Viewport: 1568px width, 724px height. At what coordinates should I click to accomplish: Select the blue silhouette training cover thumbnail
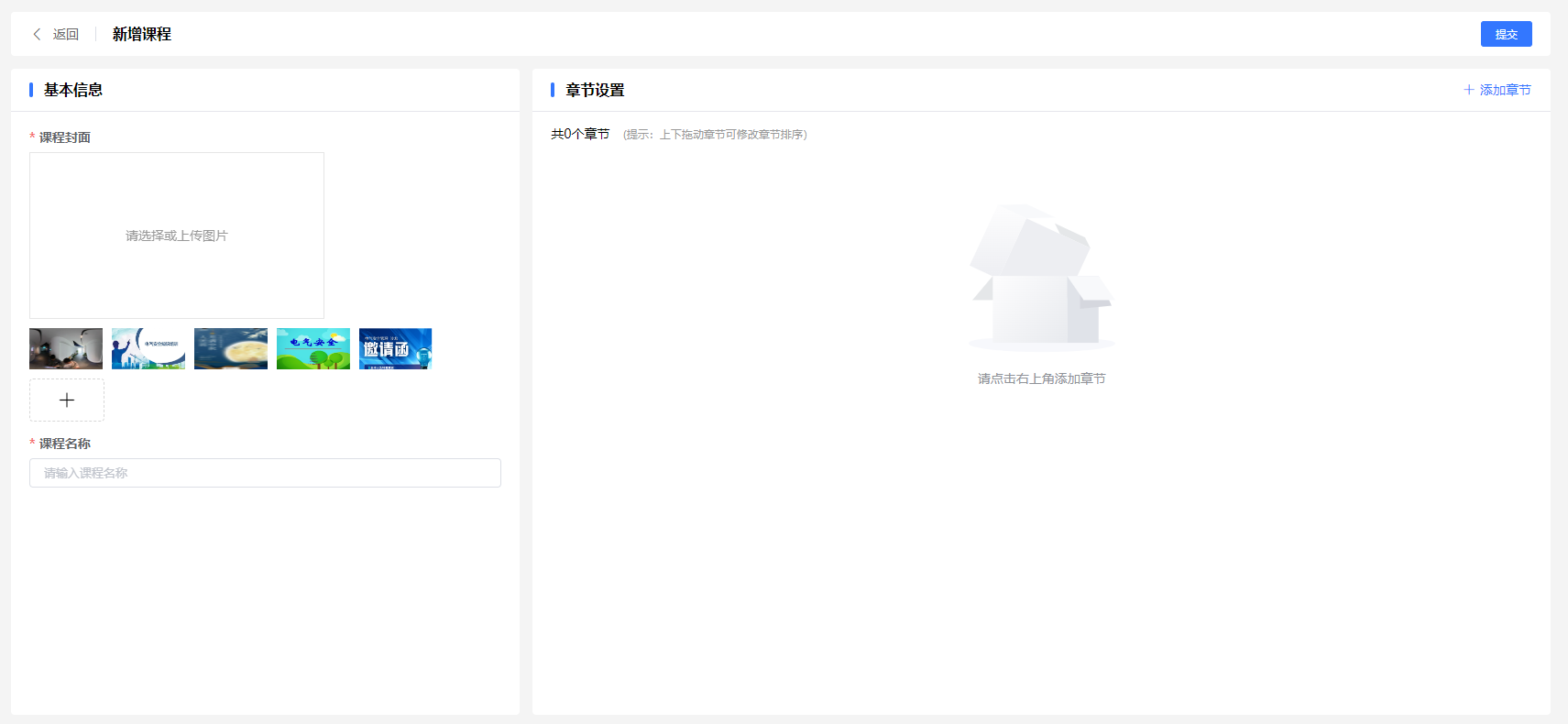pos(148,348)
